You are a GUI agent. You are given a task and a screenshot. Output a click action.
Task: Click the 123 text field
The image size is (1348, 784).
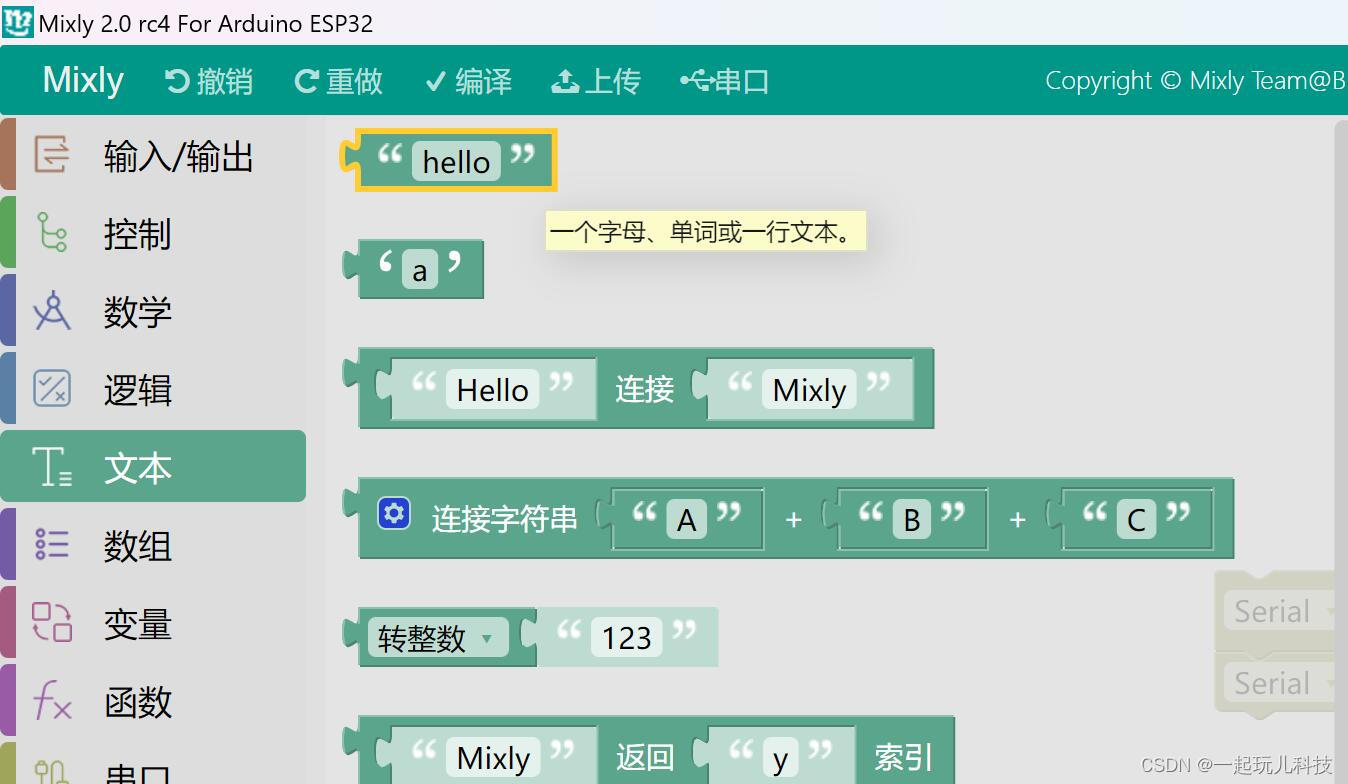point(627,637)
